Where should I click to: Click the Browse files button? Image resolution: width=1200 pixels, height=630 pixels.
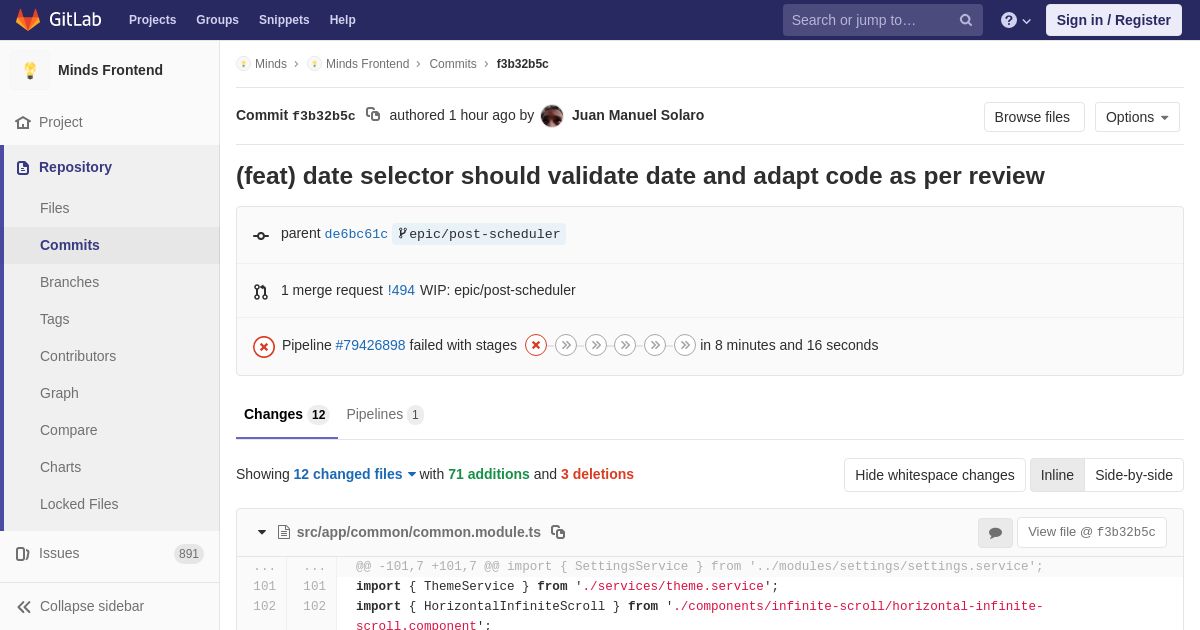click(1032, 117)
